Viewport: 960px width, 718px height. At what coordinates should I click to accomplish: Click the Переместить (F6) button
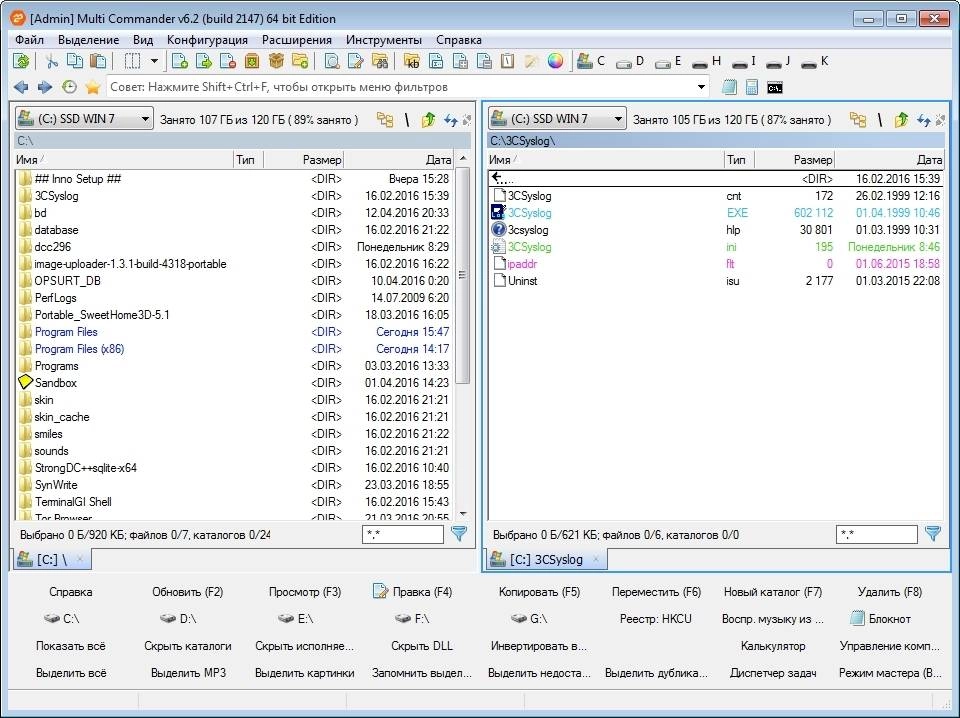pos(656,592)
